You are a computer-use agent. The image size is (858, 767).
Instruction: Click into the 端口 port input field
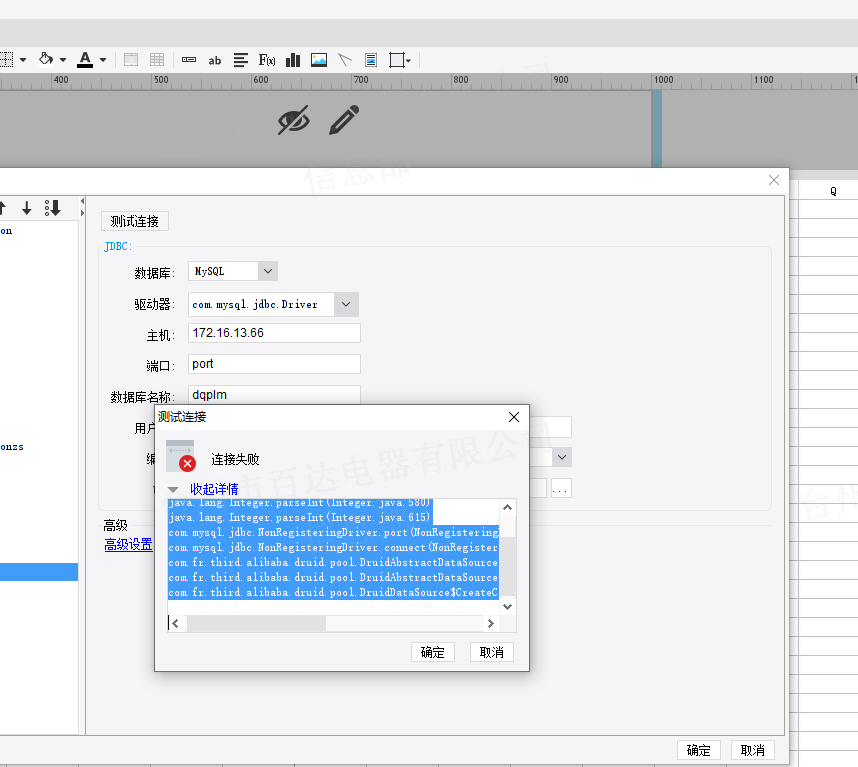click(274, 364)
